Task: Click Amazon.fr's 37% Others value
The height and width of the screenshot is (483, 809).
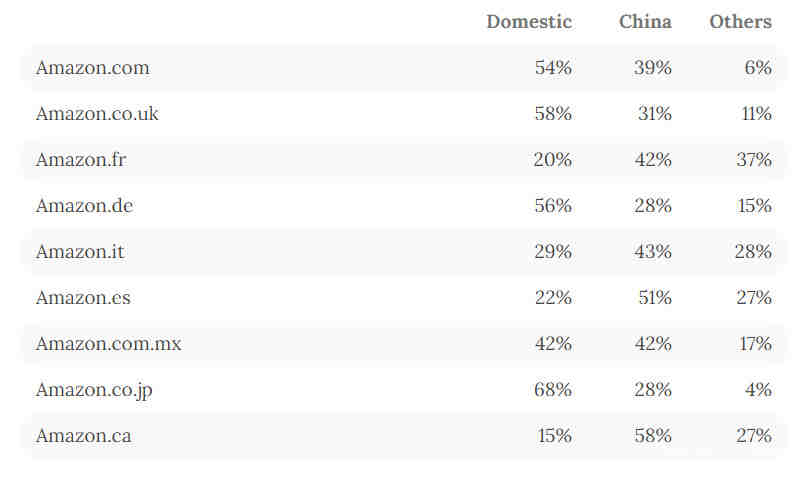Action: click(x=754, y=159)
